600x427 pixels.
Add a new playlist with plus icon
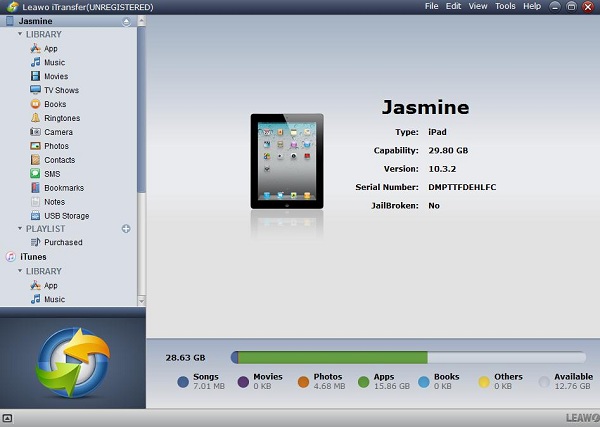coord(126,229)
